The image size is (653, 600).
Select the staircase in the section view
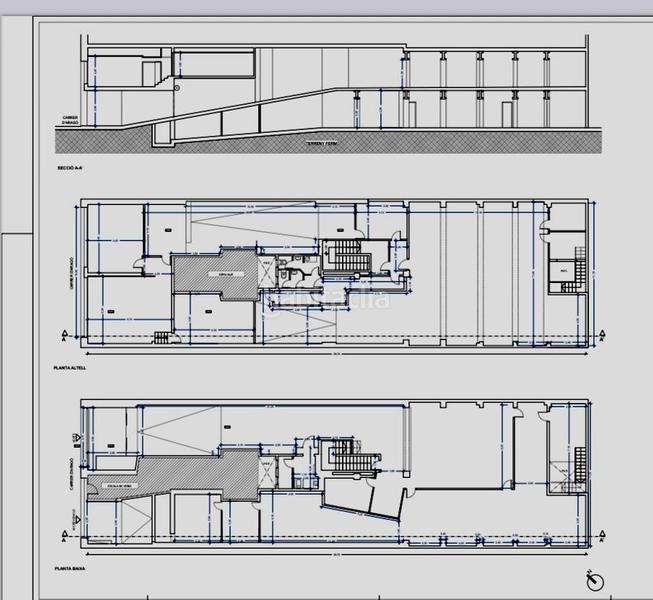tap(152, 75)
